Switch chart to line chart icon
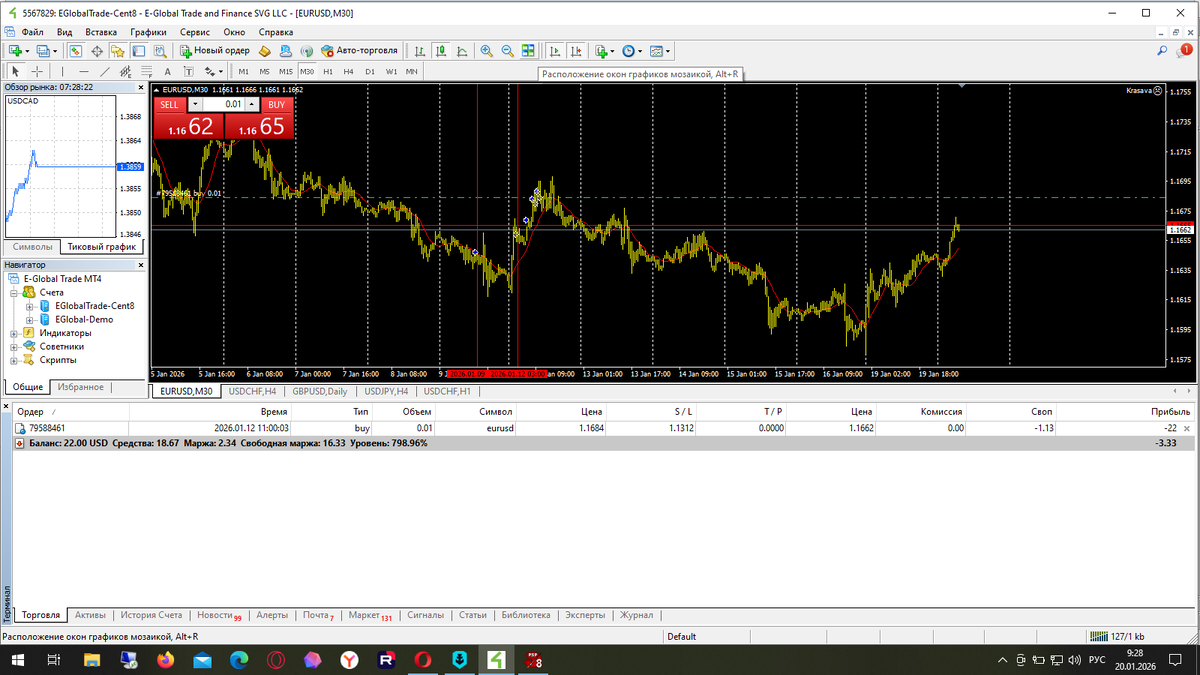 point(461,50)
